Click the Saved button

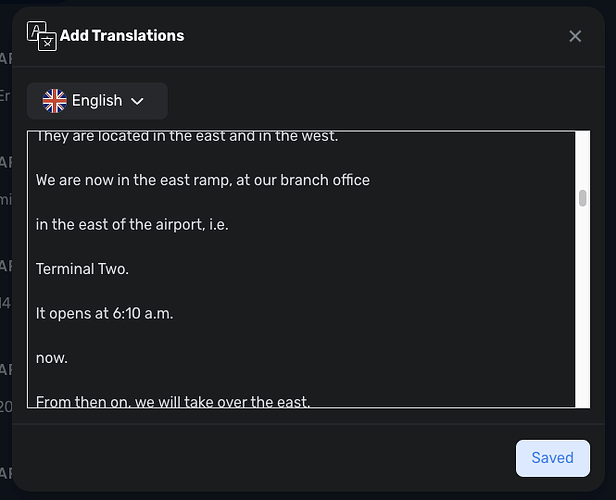click(x=552, y=458)
